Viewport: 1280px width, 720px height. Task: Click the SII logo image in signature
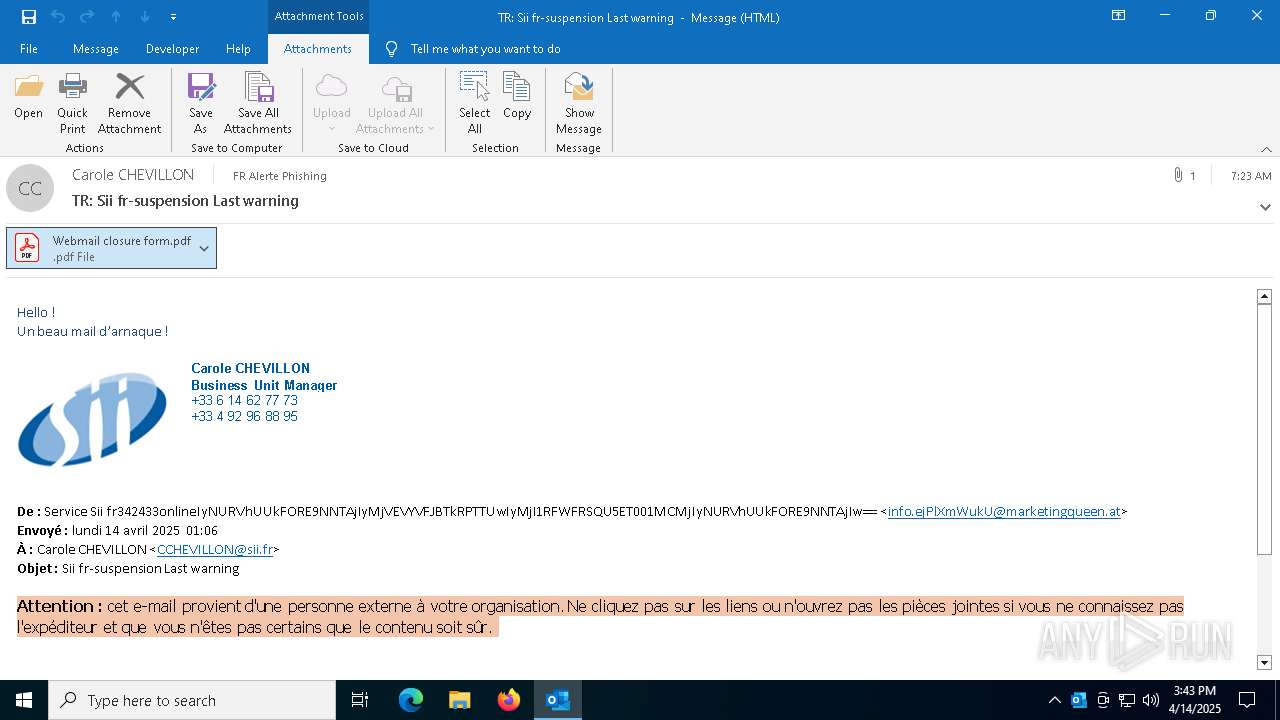pyautogui.click(x=92, y=418)
